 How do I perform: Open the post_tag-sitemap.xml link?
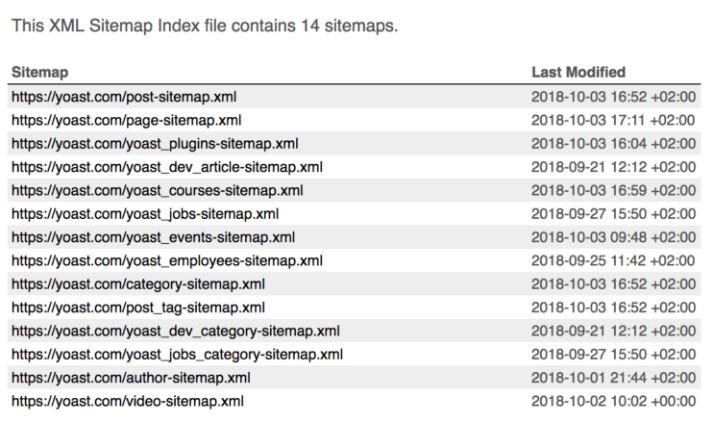click(138, 308)
